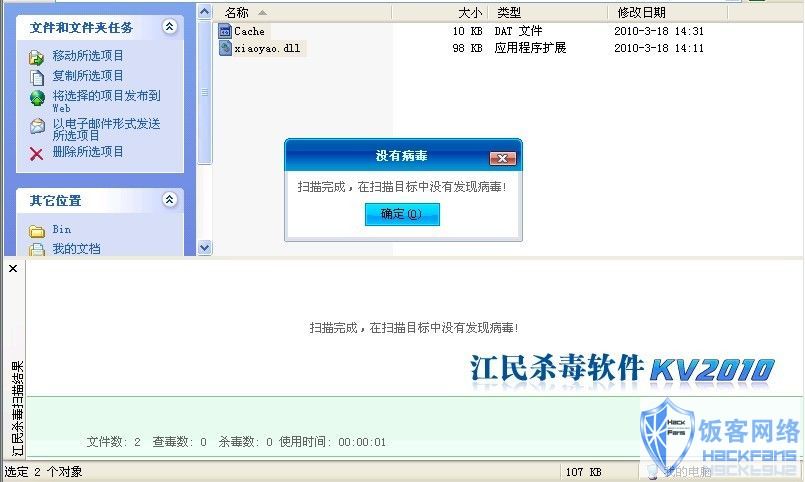Click the 10 KB size cell

pyautogui.click(x=467, y=31)
